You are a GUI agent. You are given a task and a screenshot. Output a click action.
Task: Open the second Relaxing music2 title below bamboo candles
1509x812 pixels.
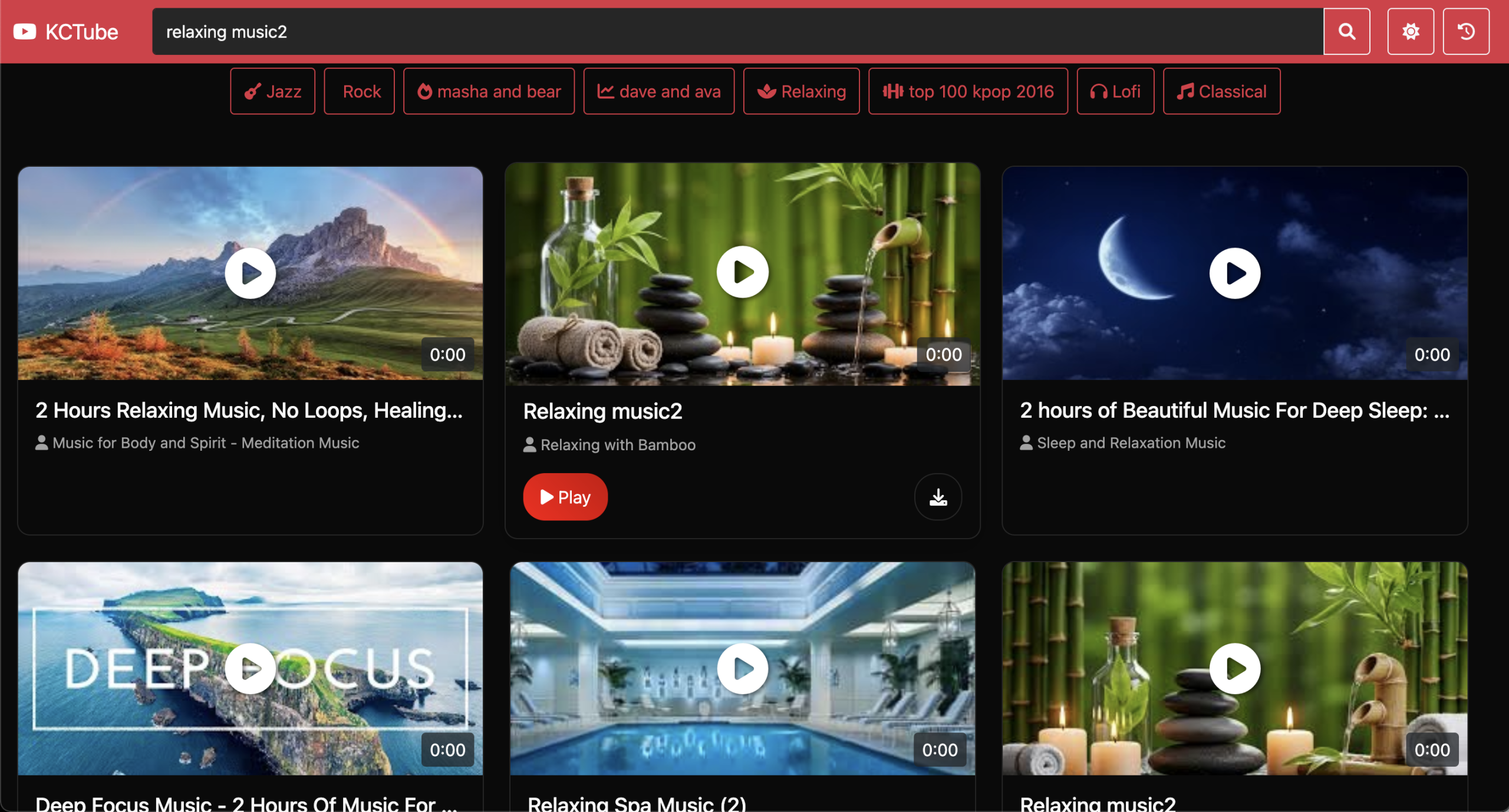(1098, 804)
